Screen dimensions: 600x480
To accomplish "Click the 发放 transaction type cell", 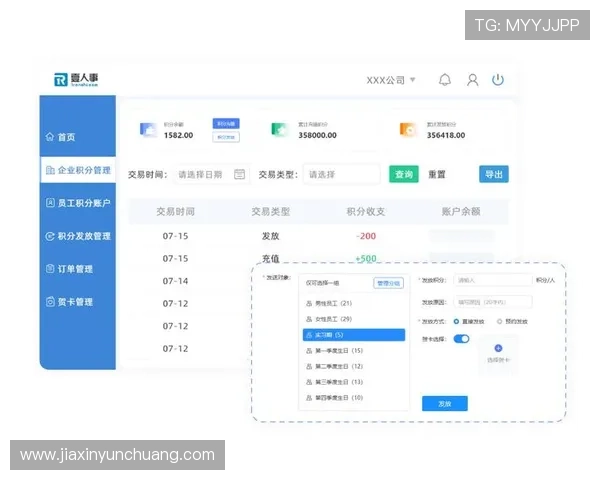I will 271,236.
